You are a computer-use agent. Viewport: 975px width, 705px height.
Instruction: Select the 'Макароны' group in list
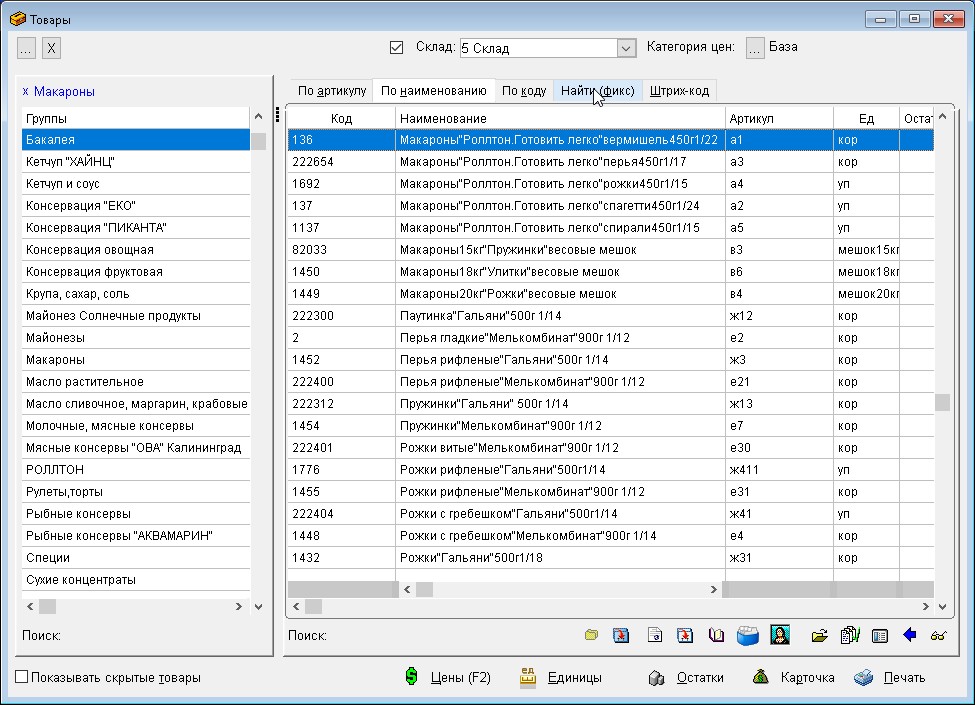pyautogui.click(x=56, y=360)
